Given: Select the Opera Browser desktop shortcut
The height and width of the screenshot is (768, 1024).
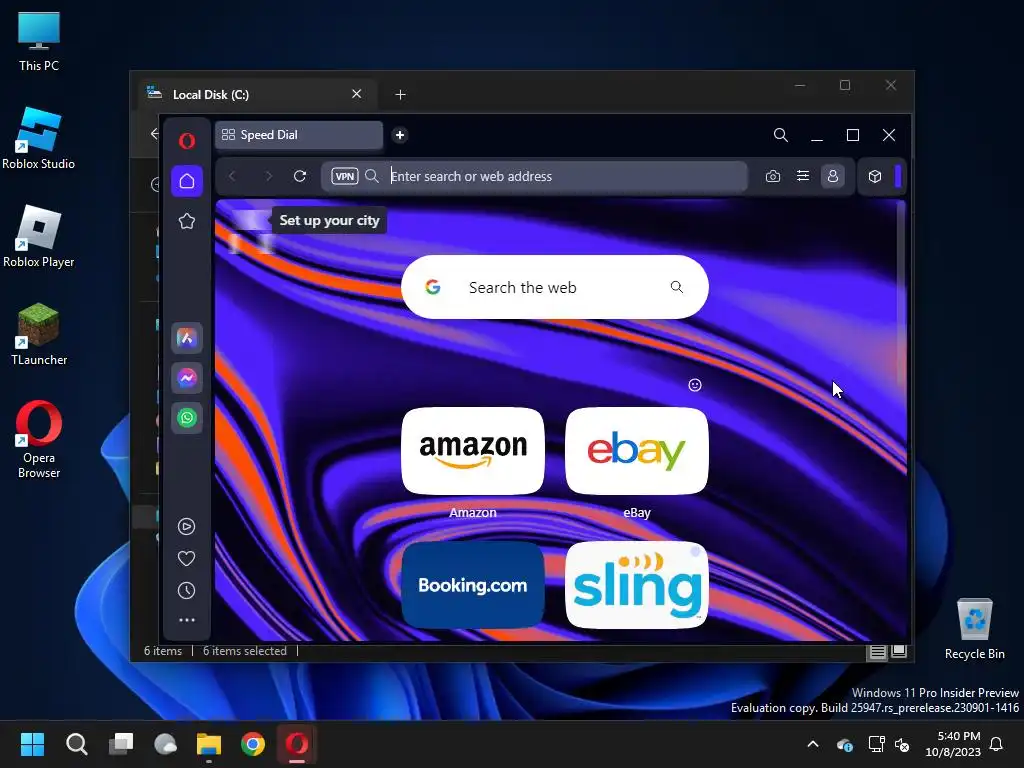Looking at the screenshot, I should pyautogui.click(x=39, y=440).
